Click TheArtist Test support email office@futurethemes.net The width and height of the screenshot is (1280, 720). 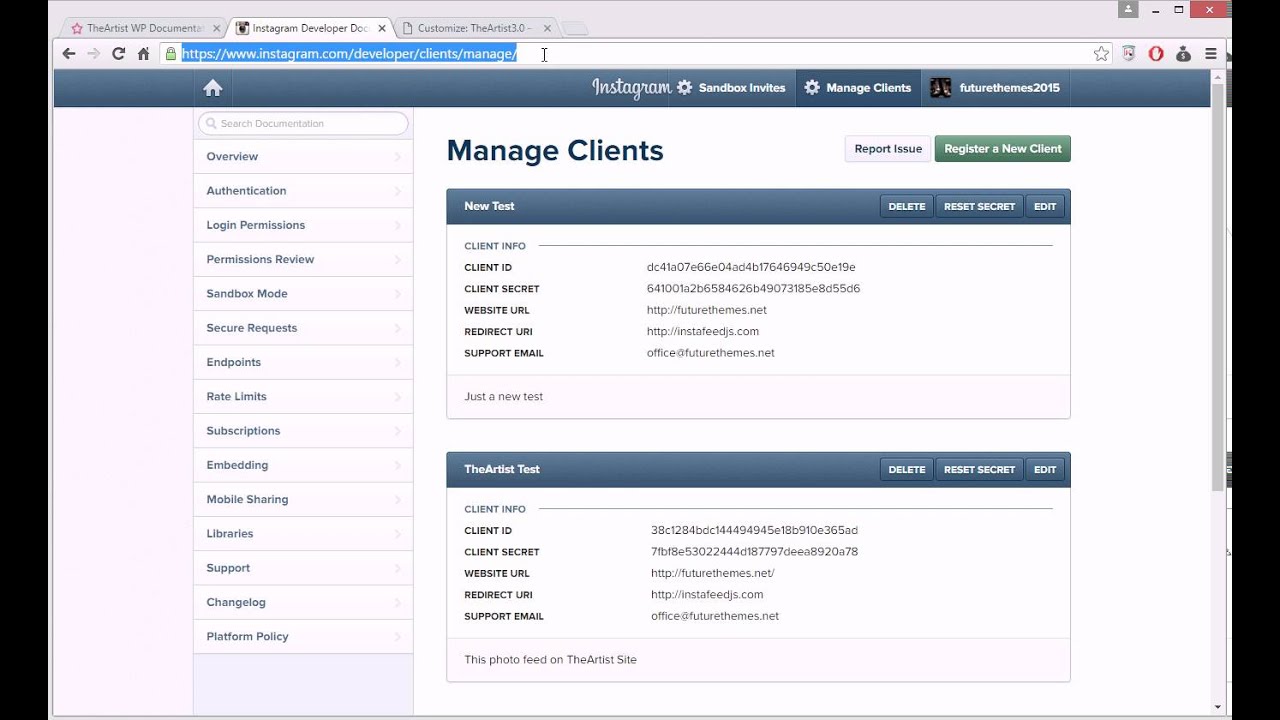[x=715, y=616]
